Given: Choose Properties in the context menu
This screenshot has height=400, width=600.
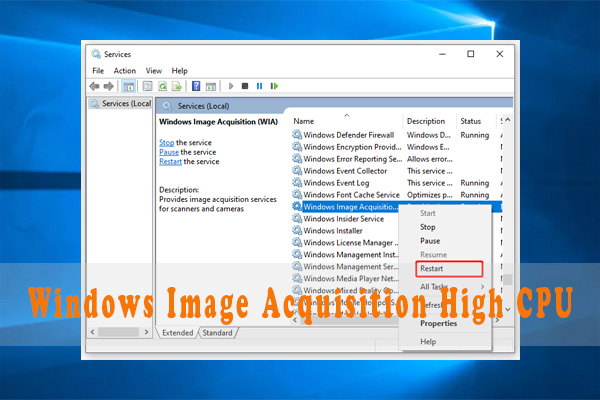Looking at the screenshot, I should pyautogui.click(x=439, y=323).
